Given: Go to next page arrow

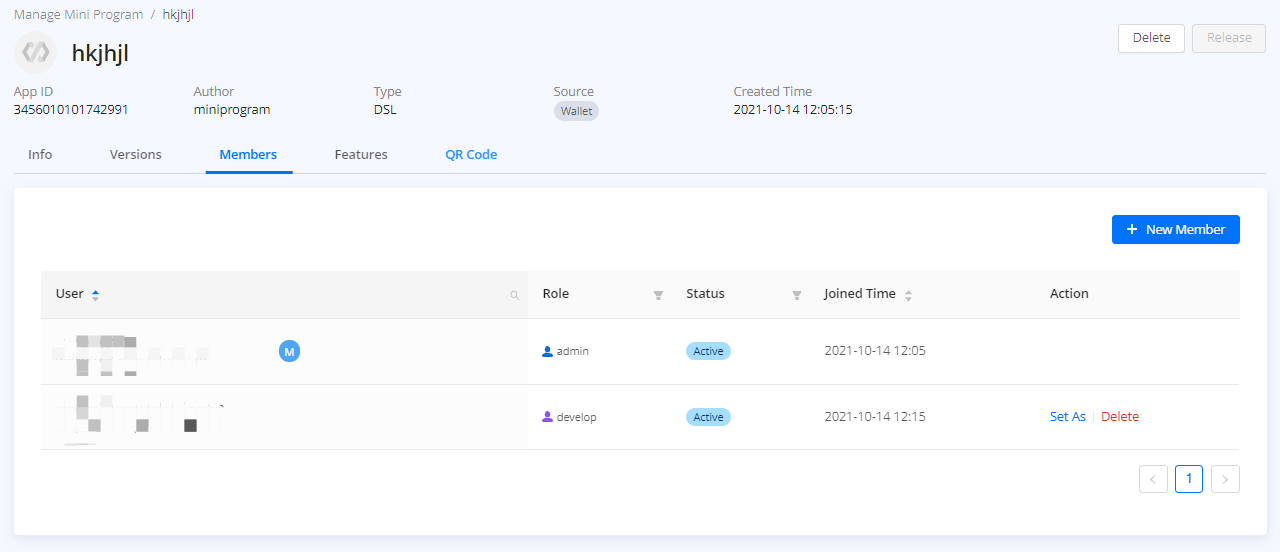Looking at the screenshot, I should 1225,479.
